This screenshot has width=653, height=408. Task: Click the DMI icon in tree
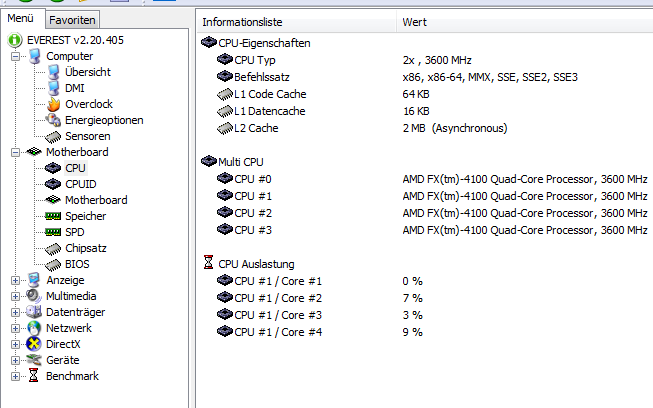(53, 88)
